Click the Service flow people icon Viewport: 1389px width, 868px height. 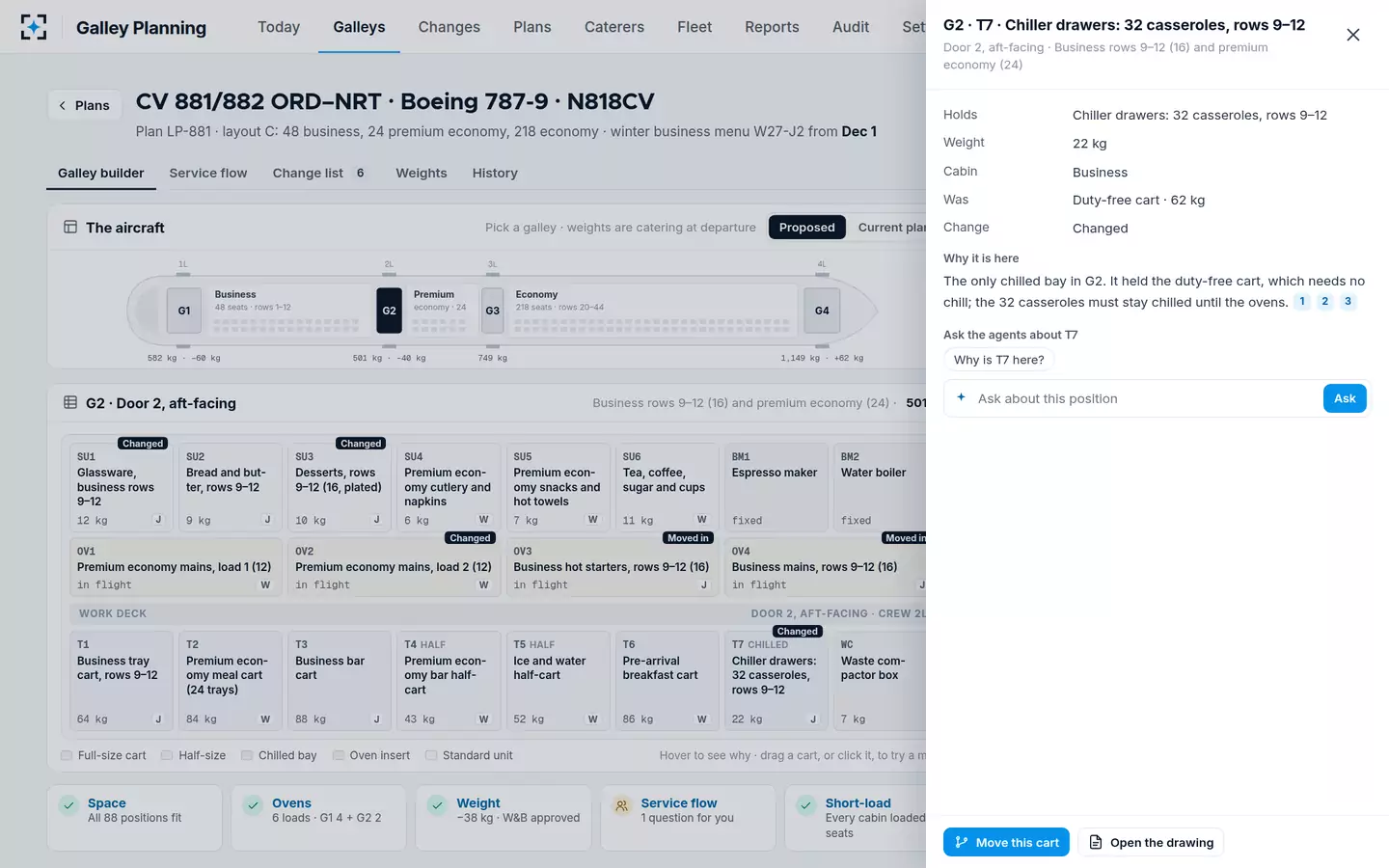[x=622, y=805]
